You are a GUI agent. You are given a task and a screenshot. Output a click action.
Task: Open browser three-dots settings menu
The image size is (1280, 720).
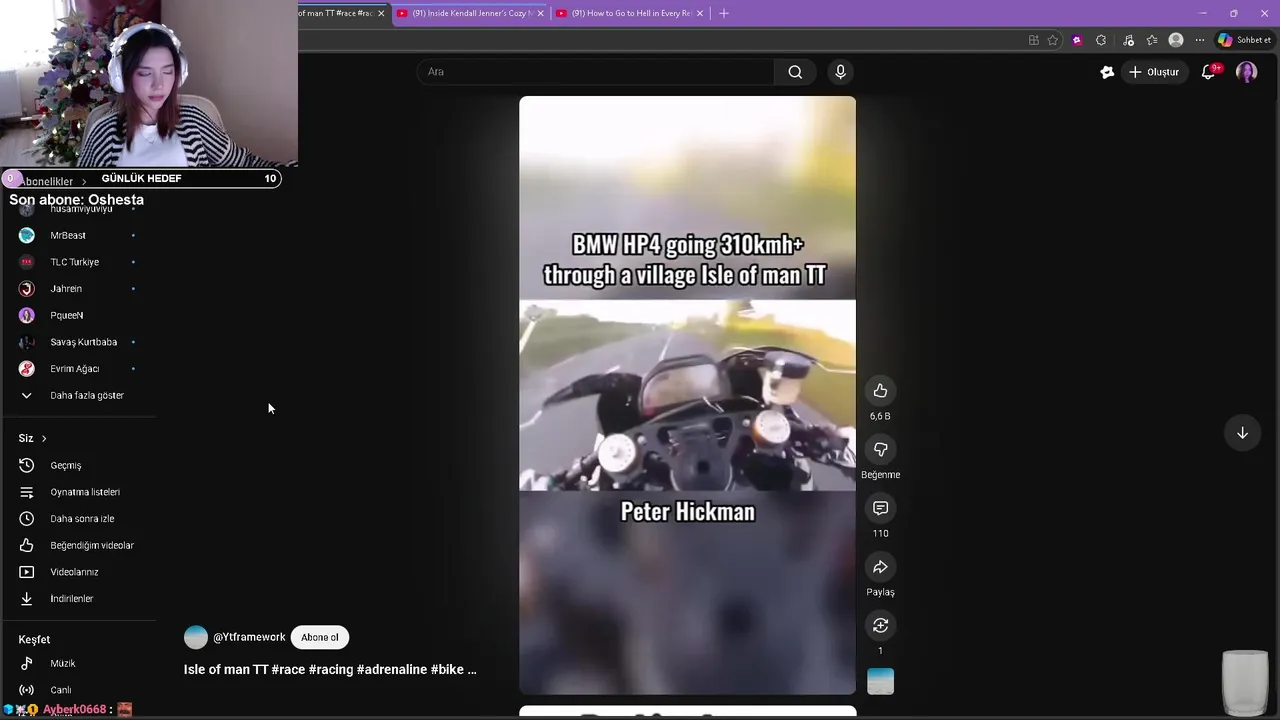(x=1200, y=40)
